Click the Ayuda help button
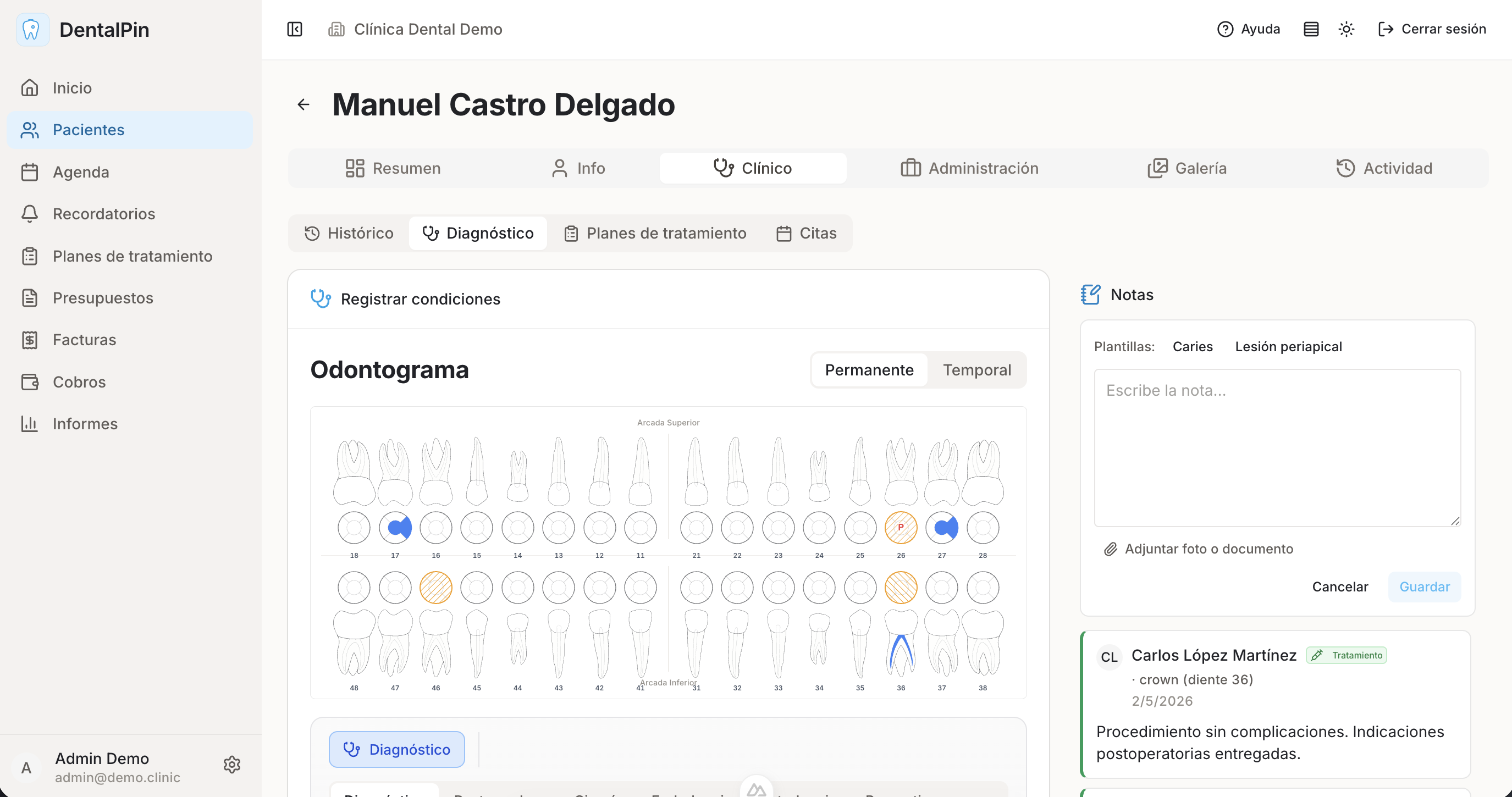 tap(1249, 29)
